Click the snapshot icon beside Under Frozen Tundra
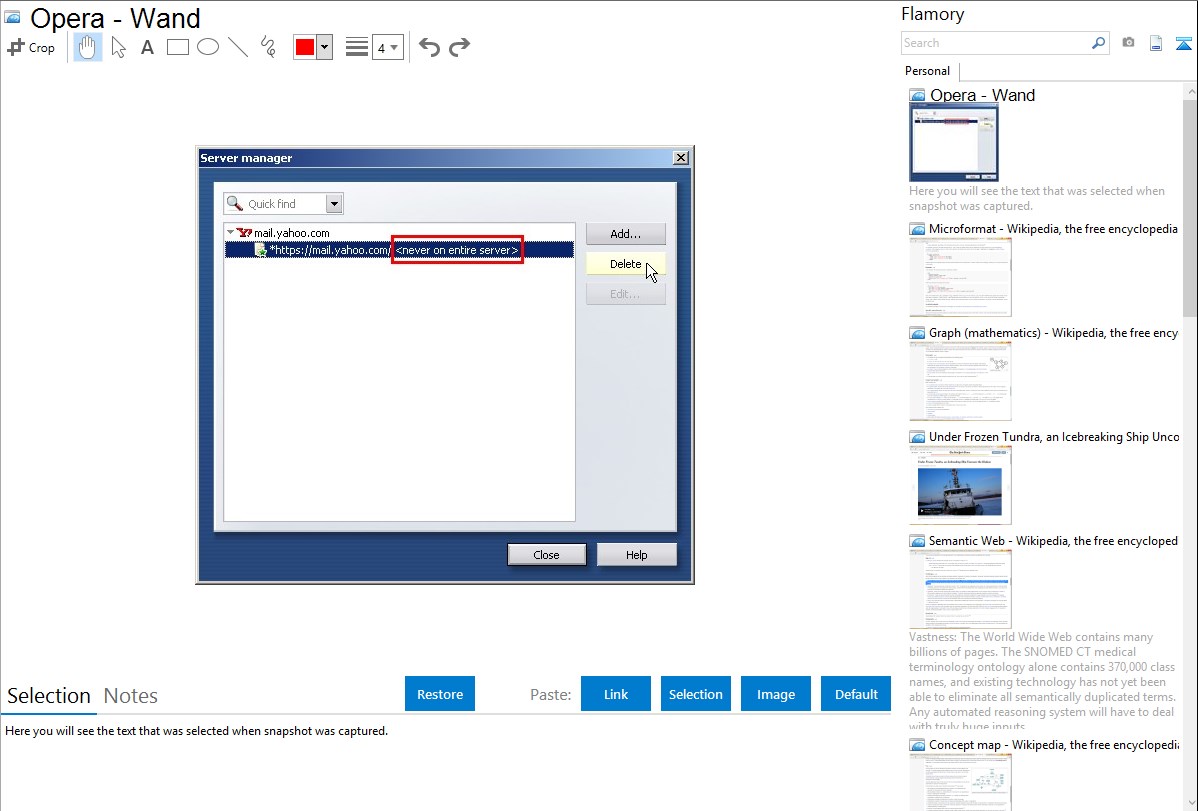The width and height of the screenshot is (1198, 811). coord(917,436)
